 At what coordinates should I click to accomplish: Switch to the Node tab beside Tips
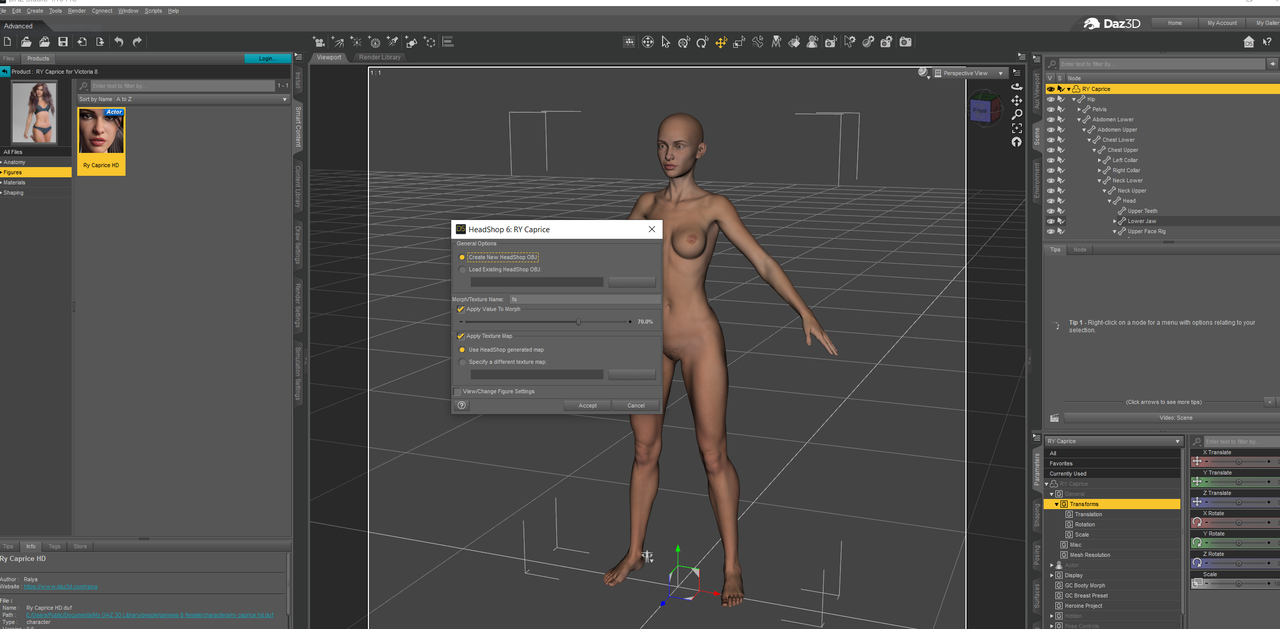tap(1080, 249)
